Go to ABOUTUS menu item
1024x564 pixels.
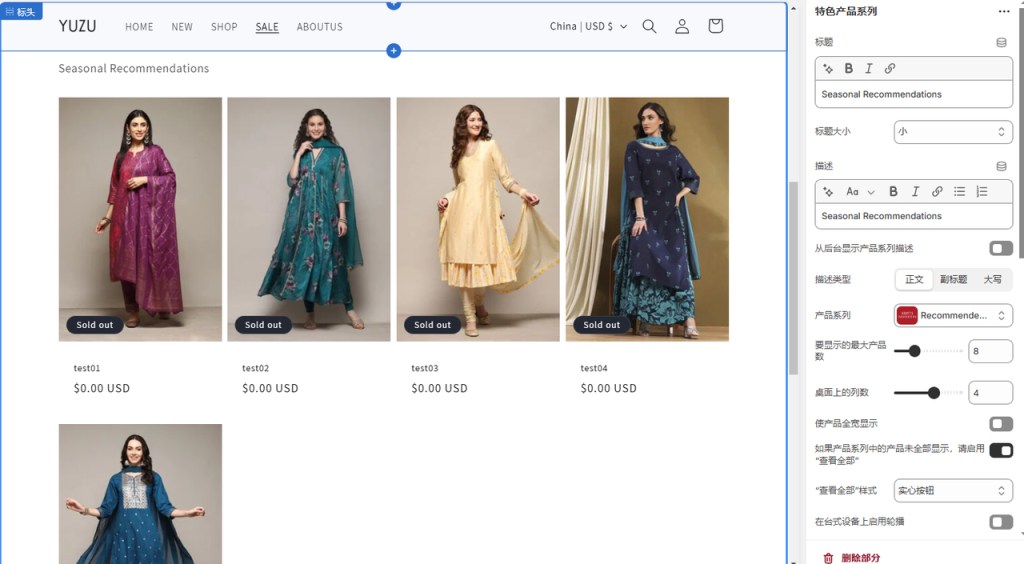(x=319, y=27)
